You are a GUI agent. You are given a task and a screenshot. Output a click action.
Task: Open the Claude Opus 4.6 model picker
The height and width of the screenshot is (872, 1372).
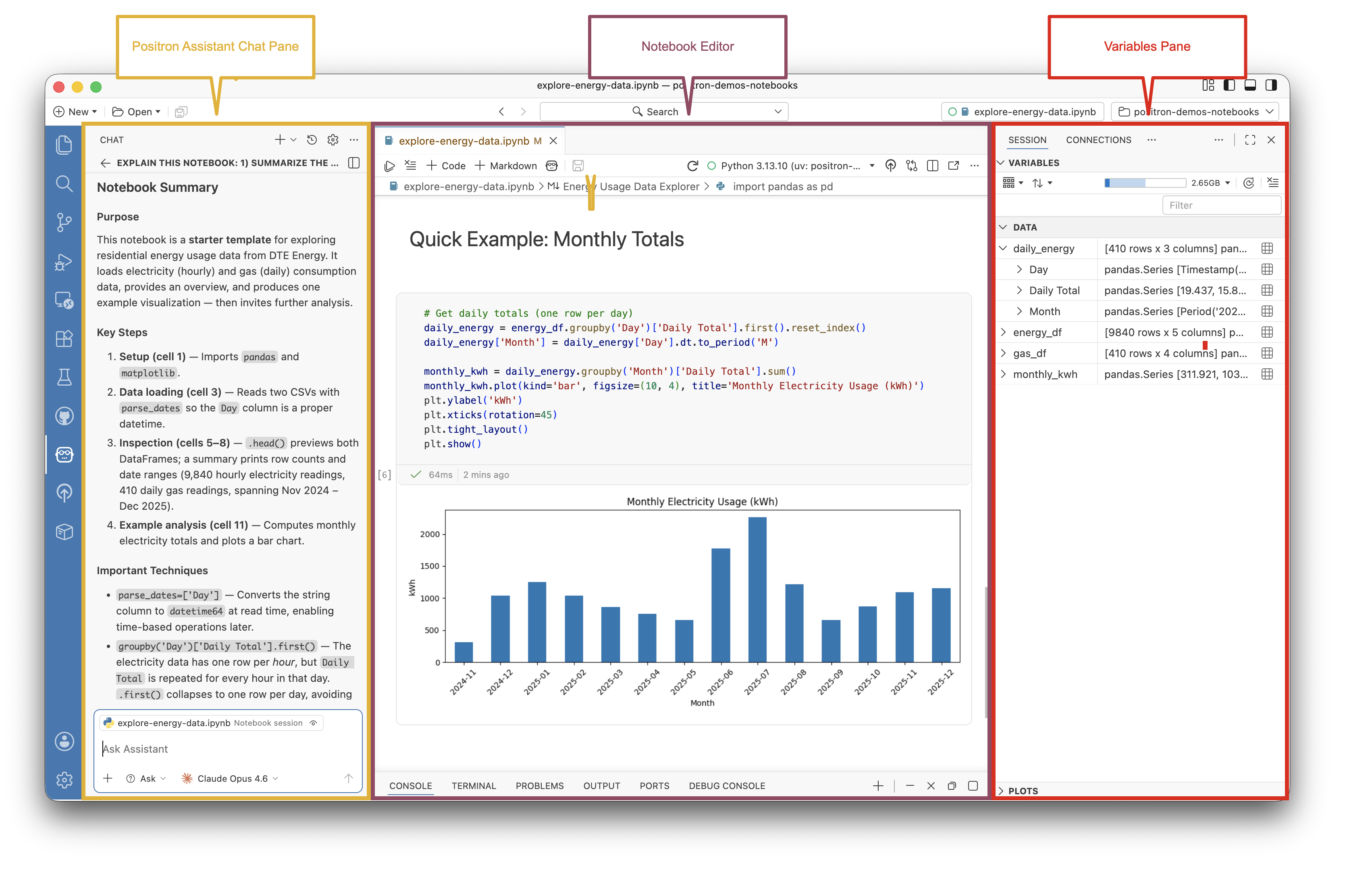(x=230, y=778)
